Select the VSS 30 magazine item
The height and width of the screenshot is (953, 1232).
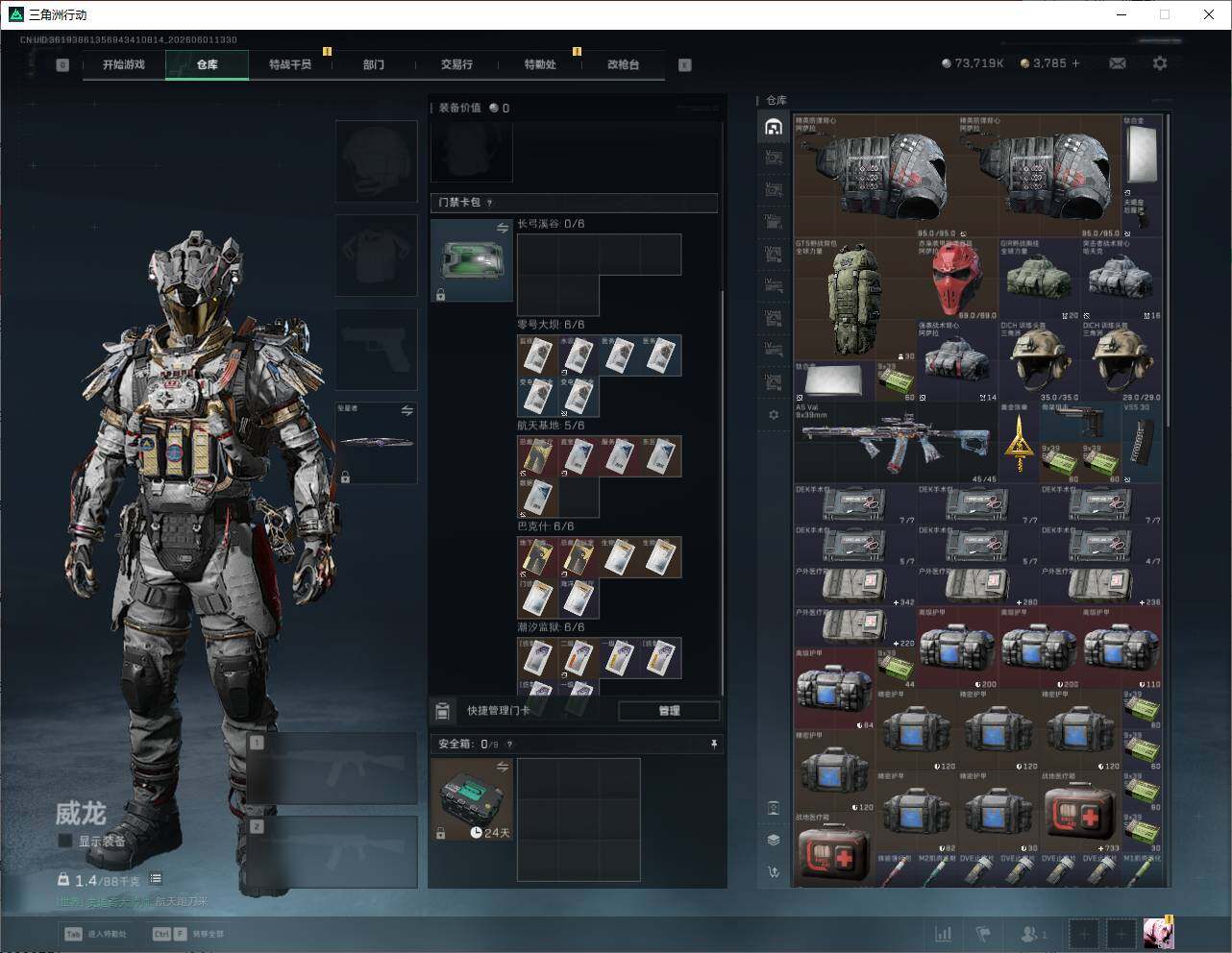point(1142,443)
